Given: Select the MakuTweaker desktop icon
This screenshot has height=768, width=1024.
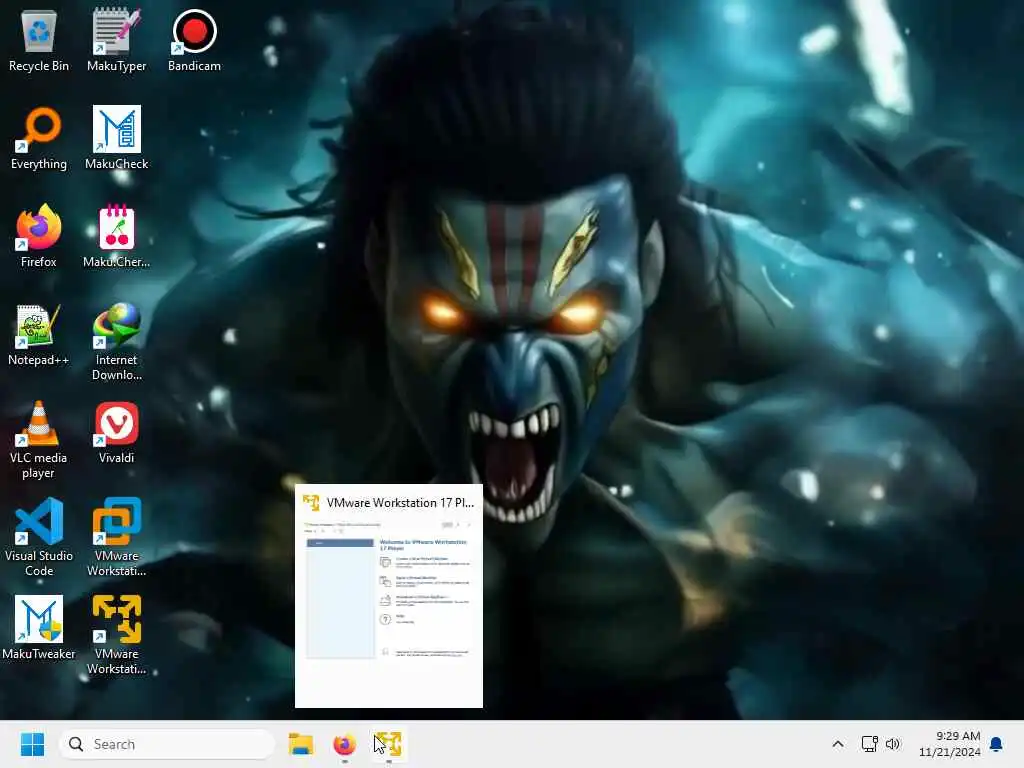Looking at the screenshot, I should click(39, 628).
